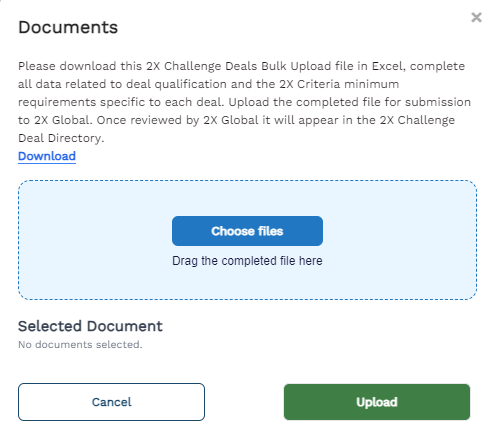
Task: Click the 'Drag the completed file here' text
Action: 247,261
